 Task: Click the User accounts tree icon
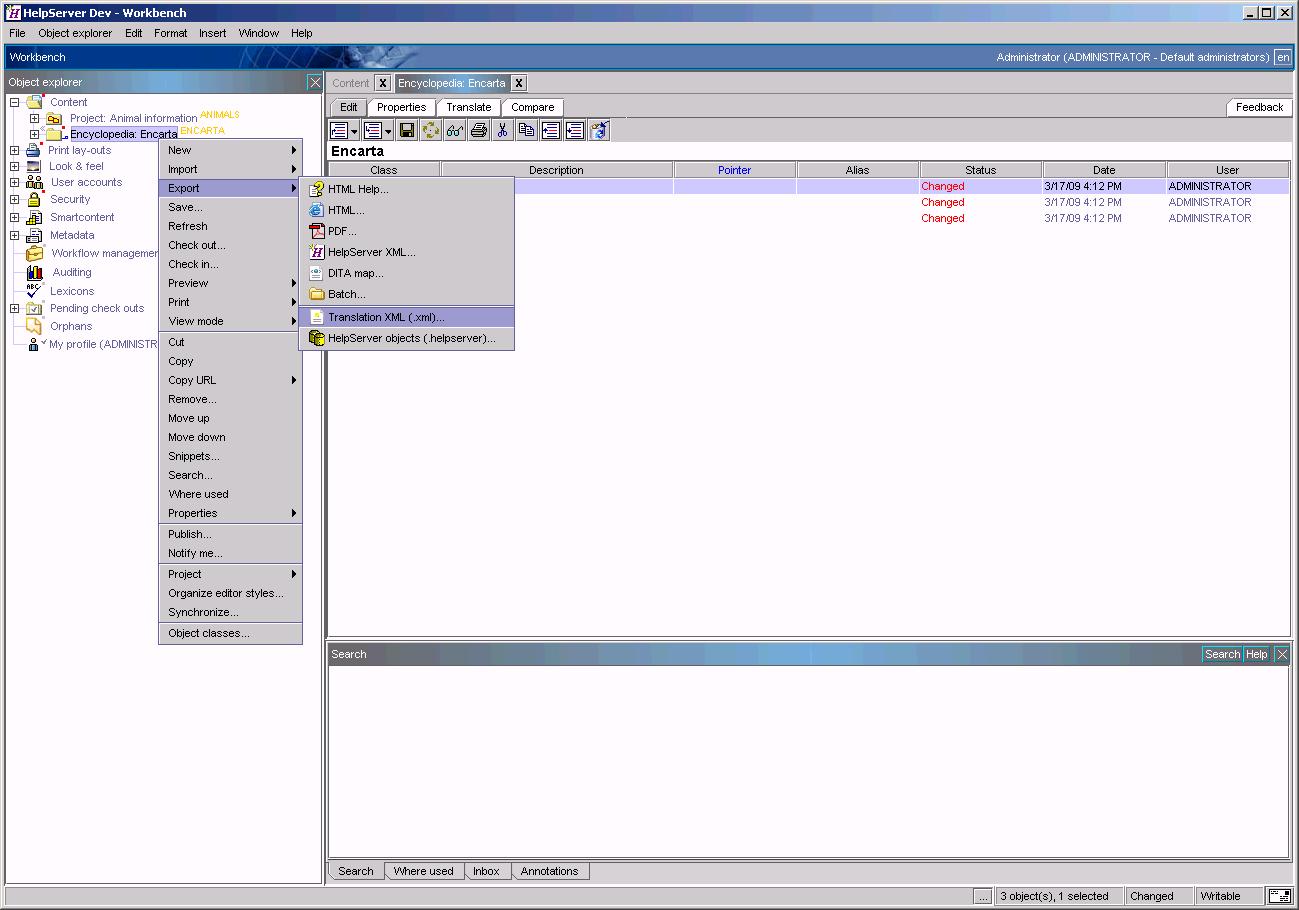[x=34, y=182]
